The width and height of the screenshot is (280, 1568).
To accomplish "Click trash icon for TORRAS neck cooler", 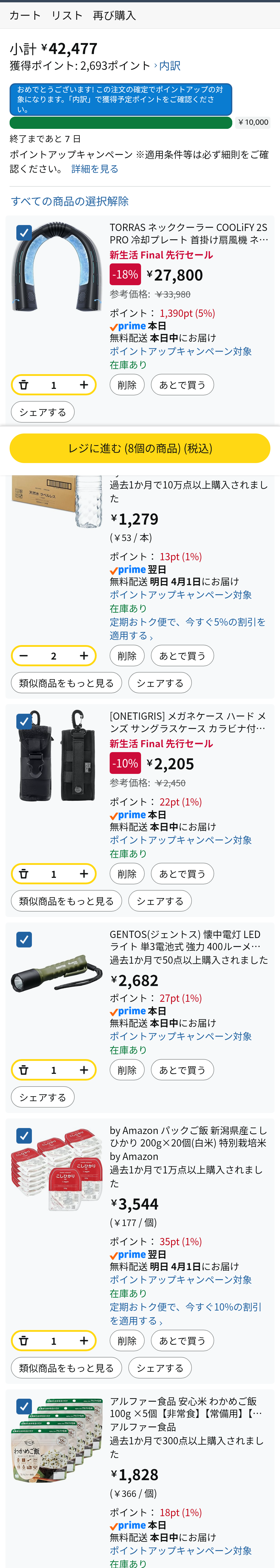I will (24, 385).
